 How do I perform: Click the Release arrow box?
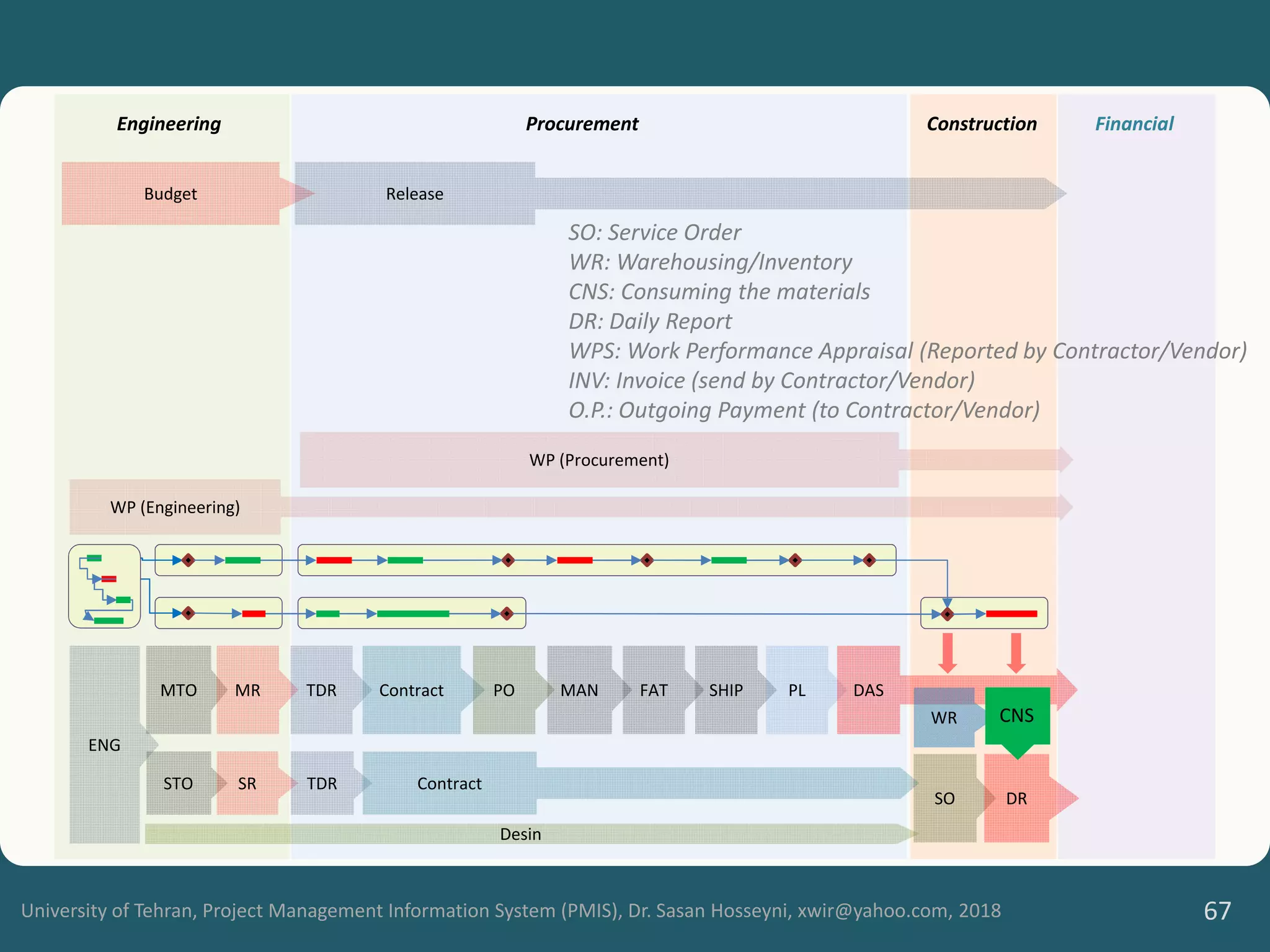[414, 194]
